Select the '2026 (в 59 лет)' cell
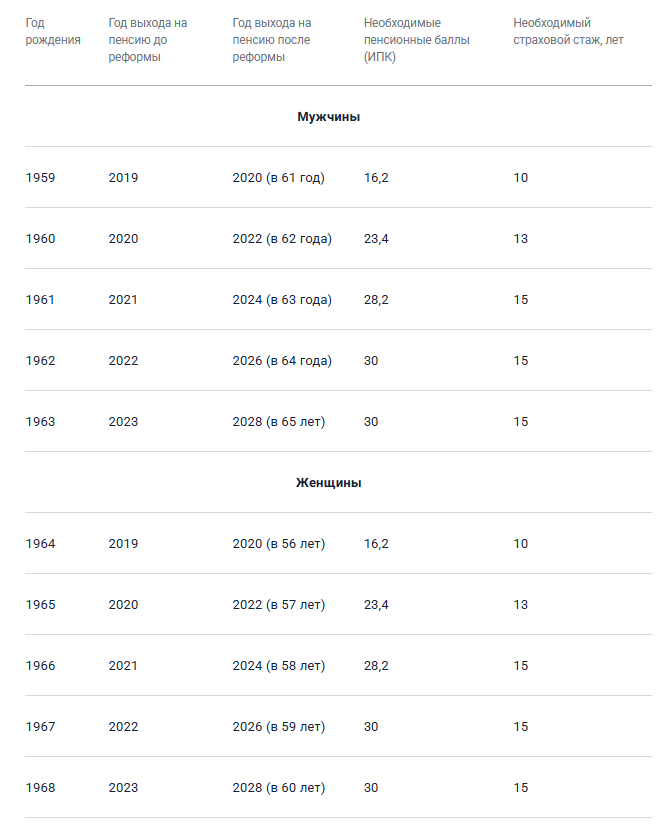This screenshot has width=657, height=828. point(278,727)
